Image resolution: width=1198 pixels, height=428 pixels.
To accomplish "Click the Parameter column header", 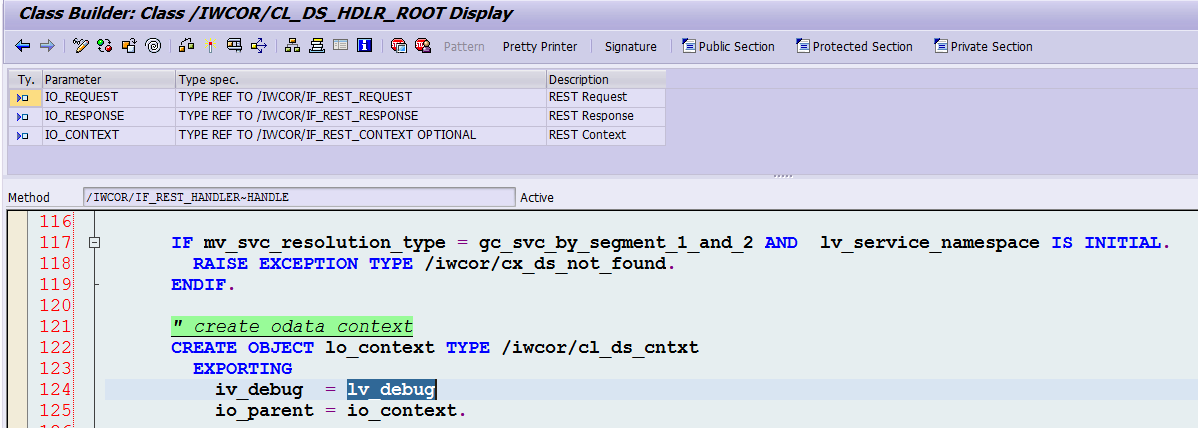I will point(108,79).
